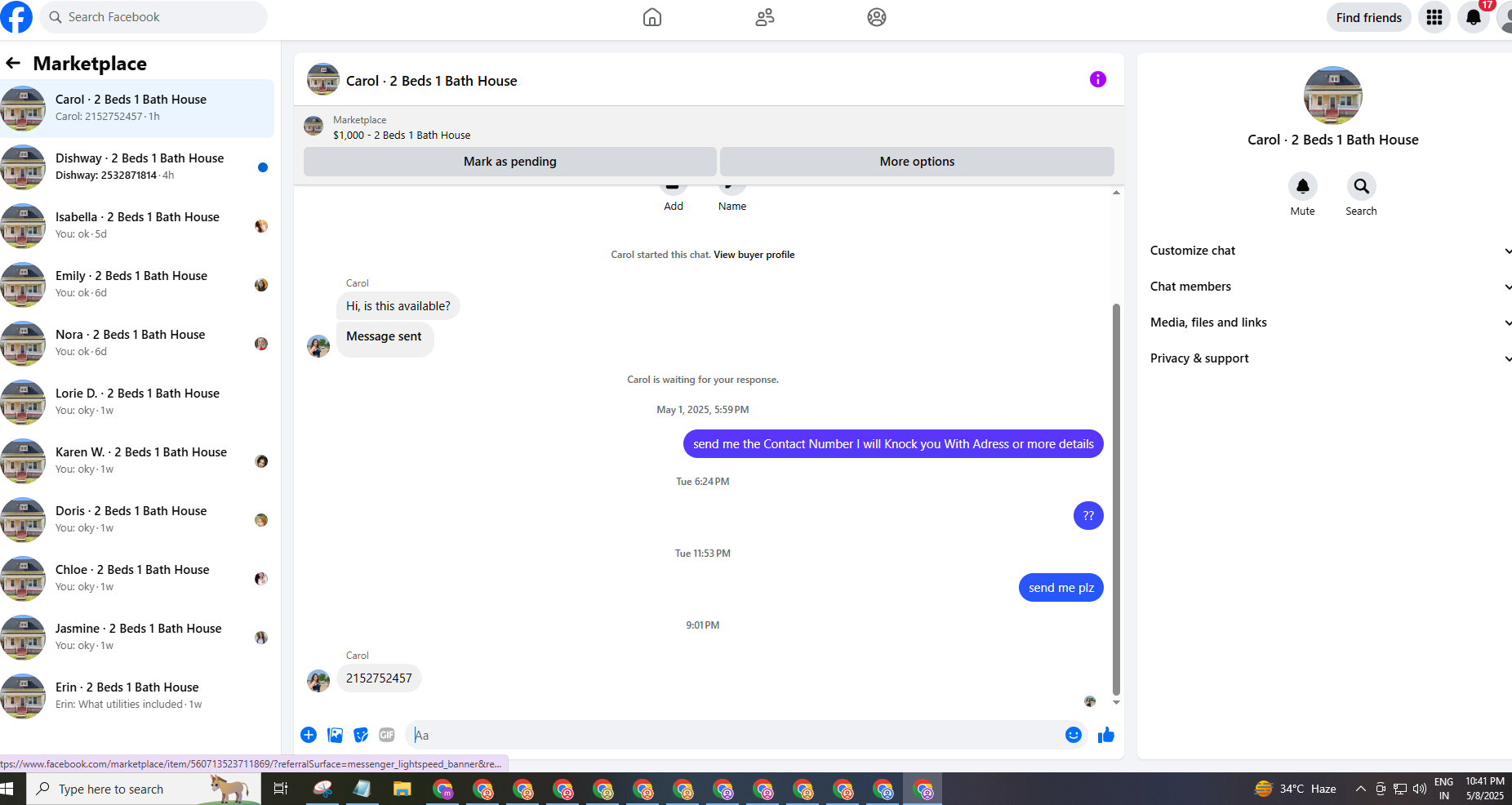
Task: Click the Find friends button
Action: pyautogui.click(x=1369, y=18)
